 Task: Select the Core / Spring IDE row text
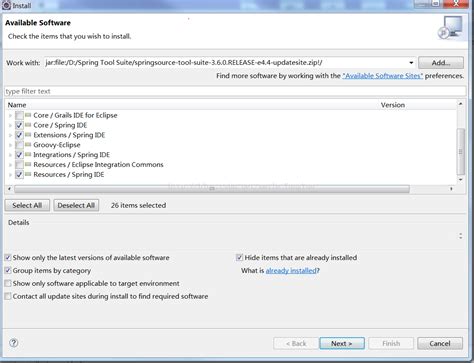(x=60, y=125)
